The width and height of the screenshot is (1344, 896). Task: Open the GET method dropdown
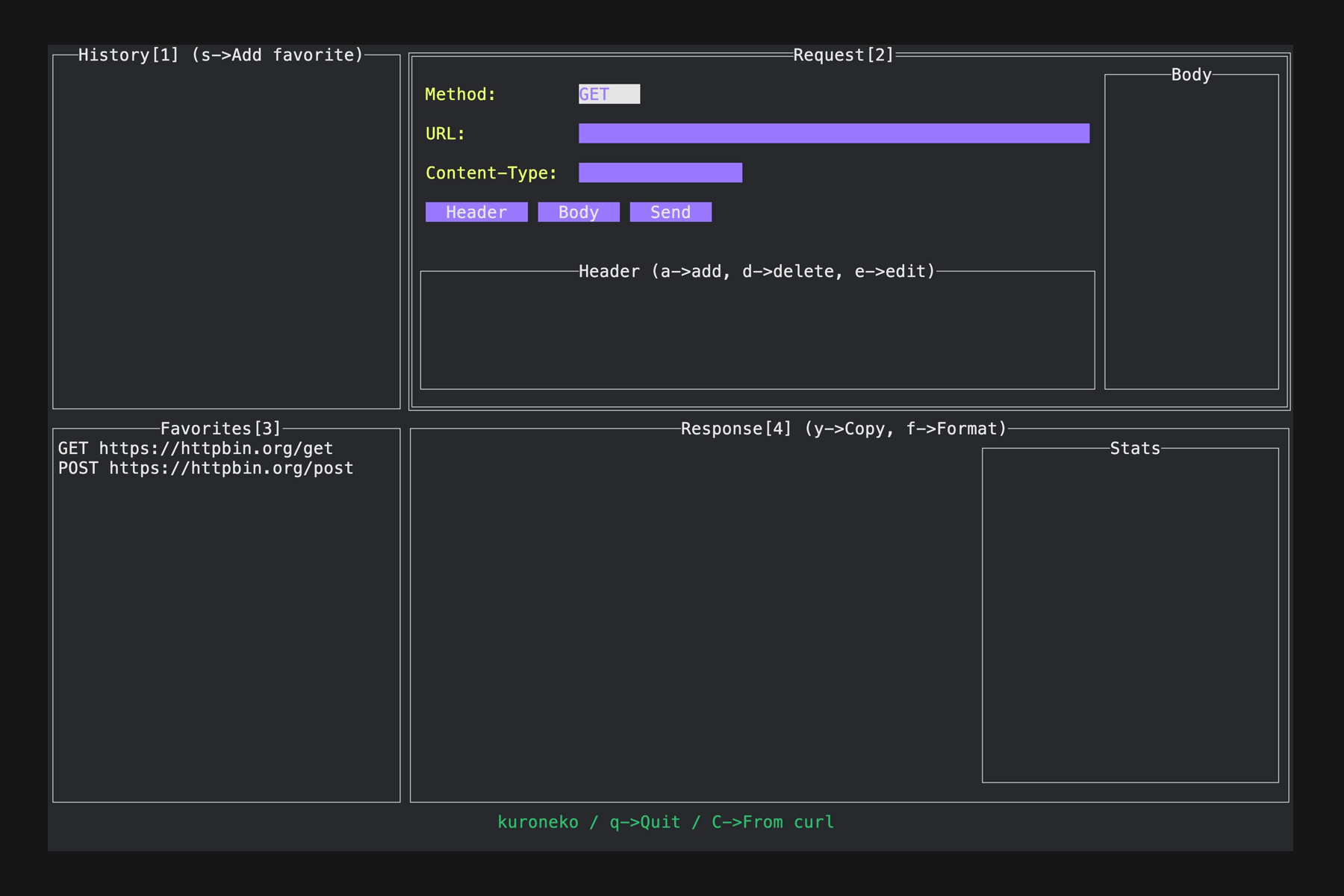(609, 94)
